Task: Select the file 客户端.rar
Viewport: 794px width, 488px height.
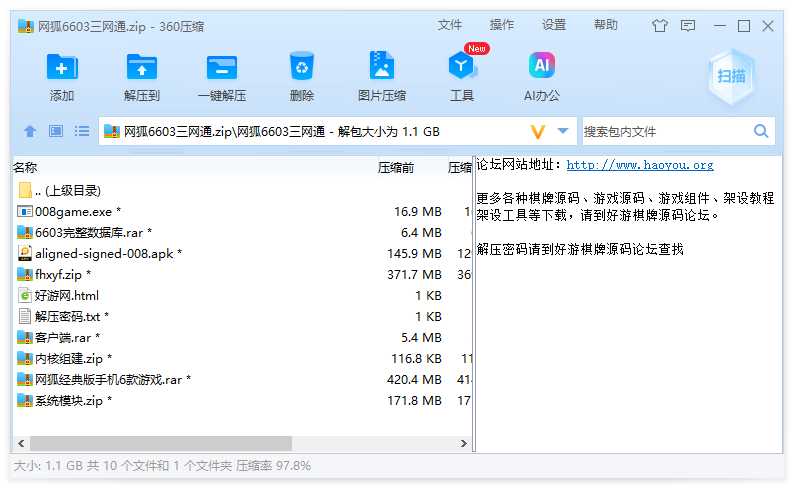Action: 242,338
